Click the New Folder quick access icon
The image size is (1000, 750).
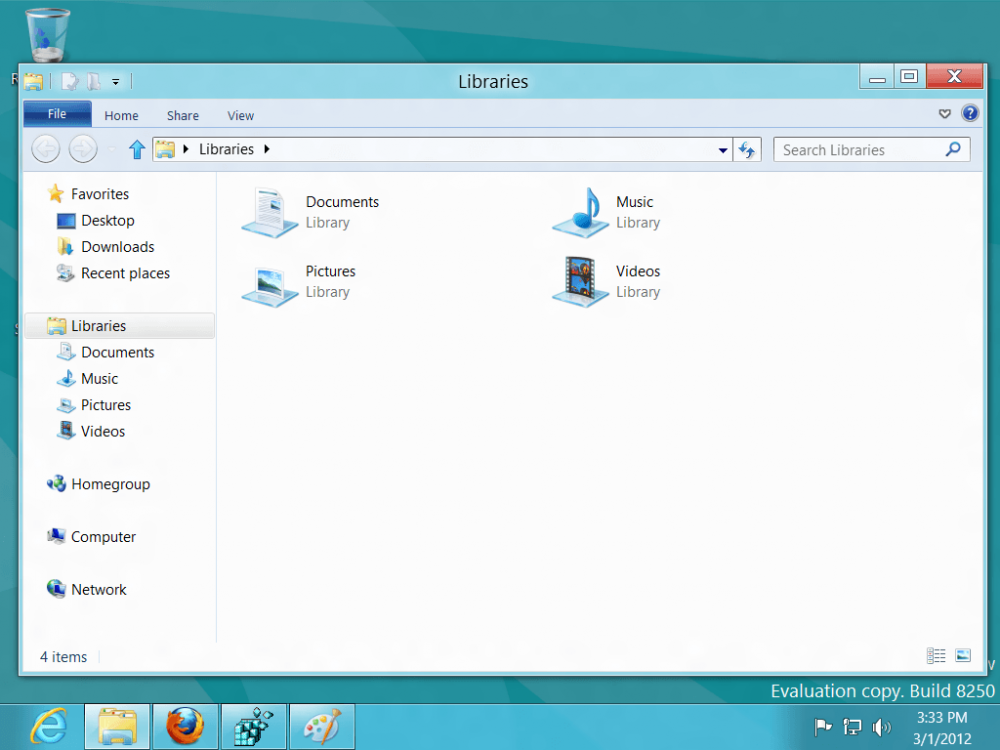[94, 82]
